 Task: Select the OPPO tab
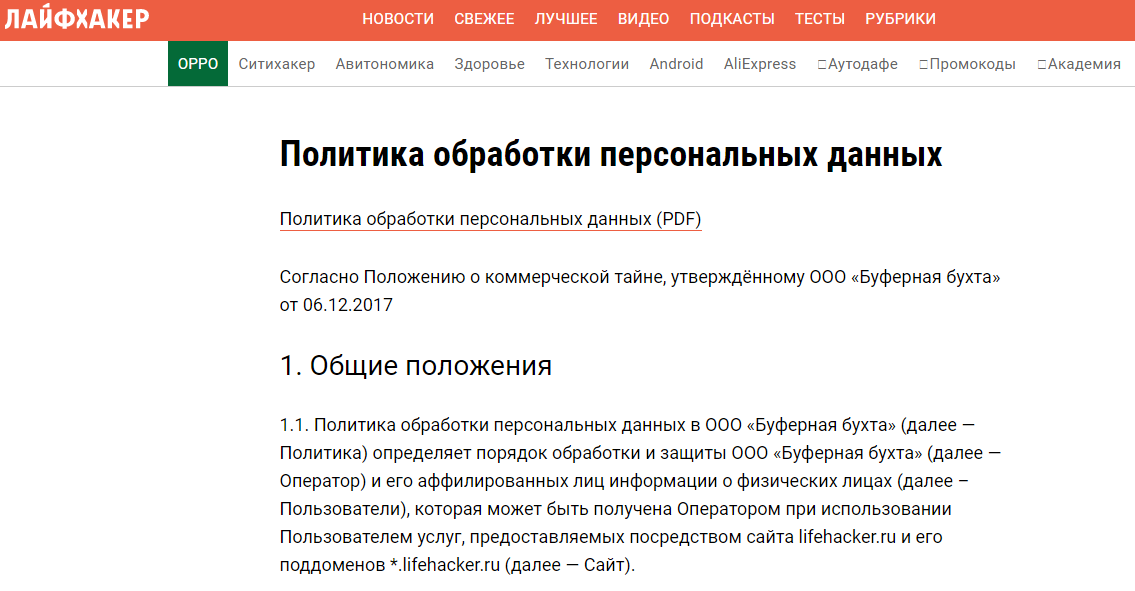click(197, 62)
